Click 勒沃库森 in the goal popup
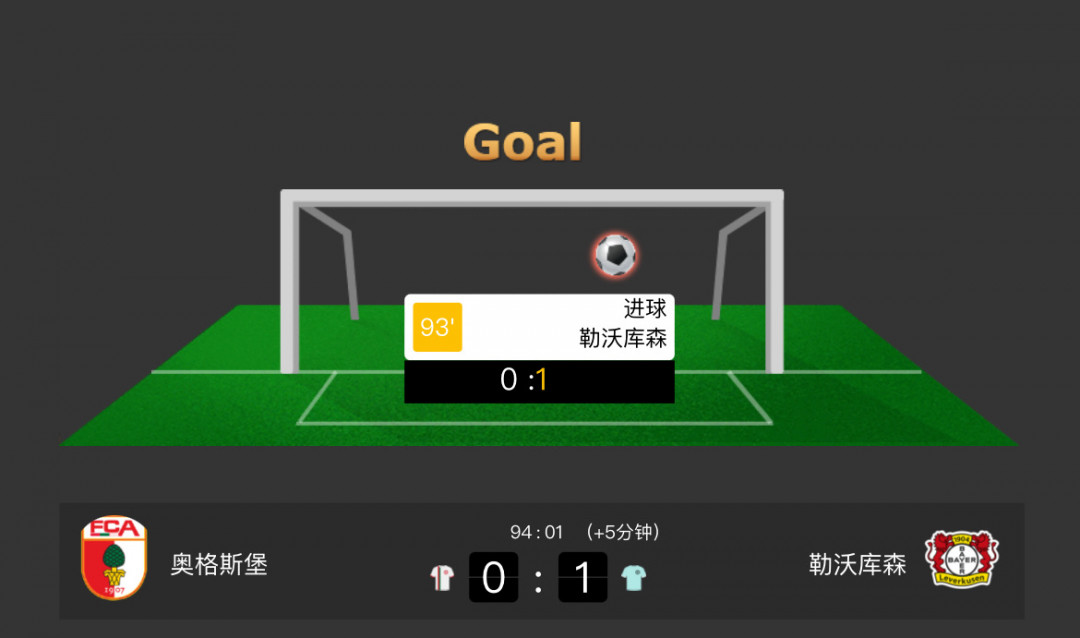Image resolution: width=1080 pixels, height=638 pixels. pyautogui.click(x=623, y=338)
